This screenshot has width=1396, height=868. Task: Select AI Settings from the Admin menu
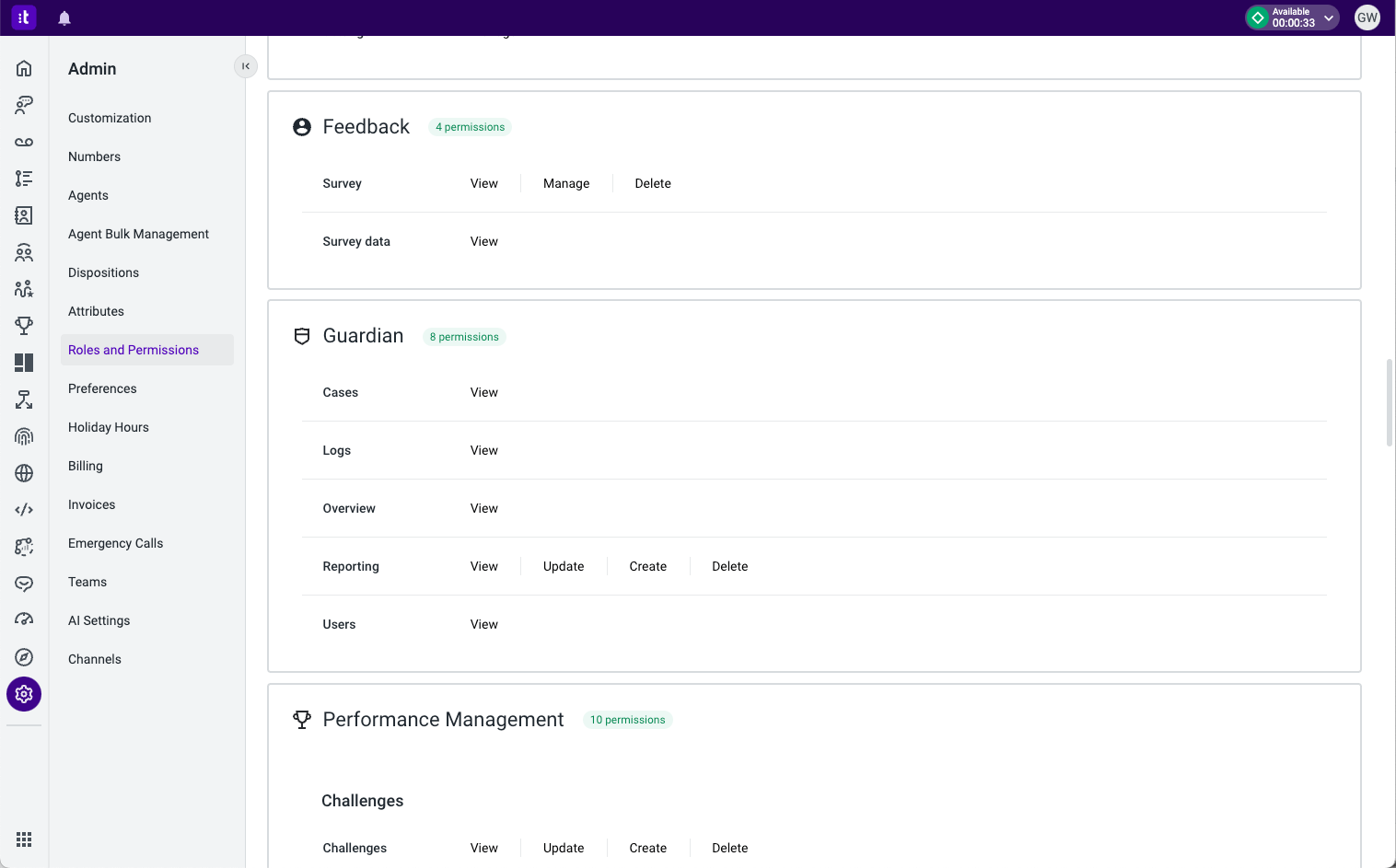click(99, 620)
